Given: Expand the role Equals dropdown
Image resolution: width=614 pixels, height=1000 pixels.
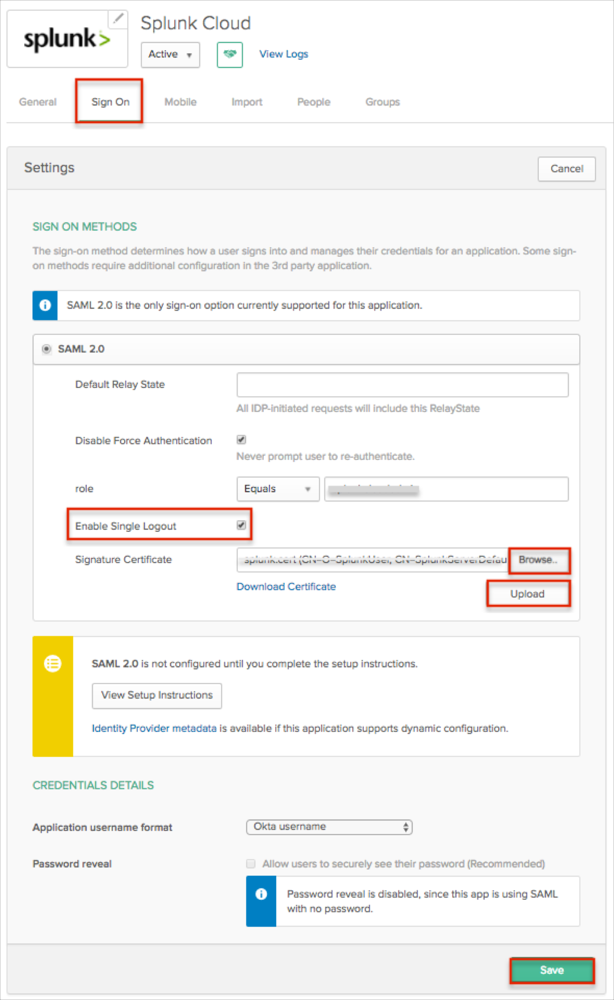Looking at the screenshot, I should tap(277, 489).
